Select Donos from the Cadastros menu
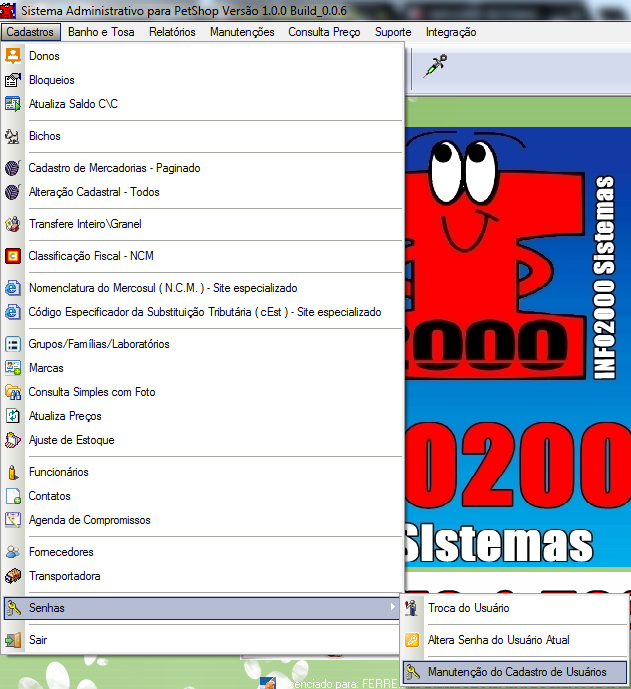Screen dimensions: 631x689 coord(203,56)
